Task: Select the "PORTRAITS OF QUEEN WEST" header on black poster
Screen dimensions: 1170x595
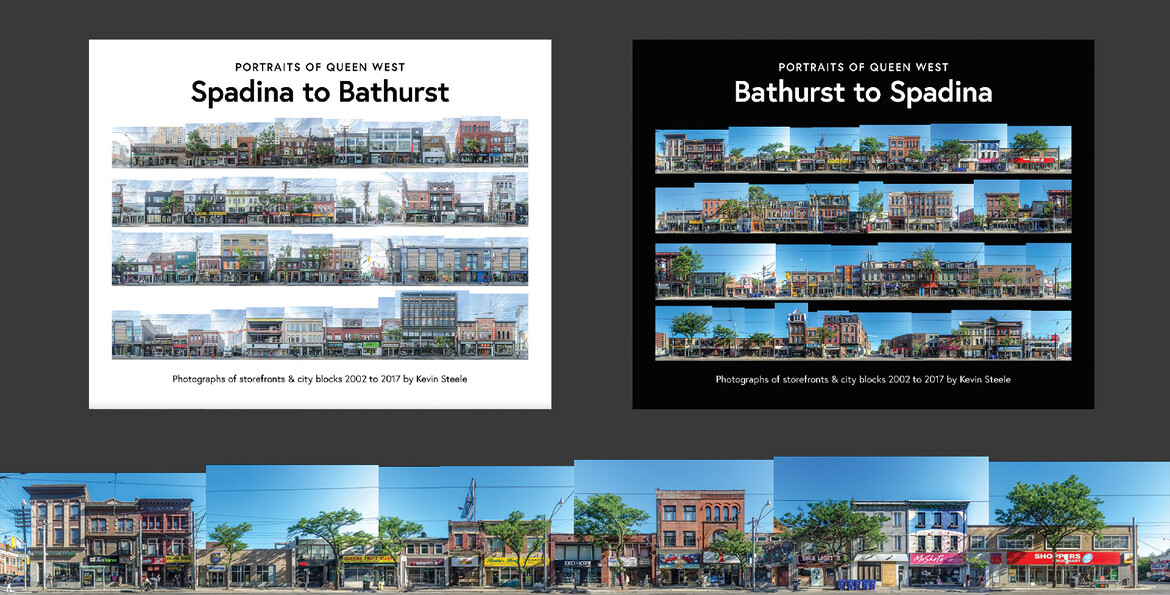Action: point(862,67)
